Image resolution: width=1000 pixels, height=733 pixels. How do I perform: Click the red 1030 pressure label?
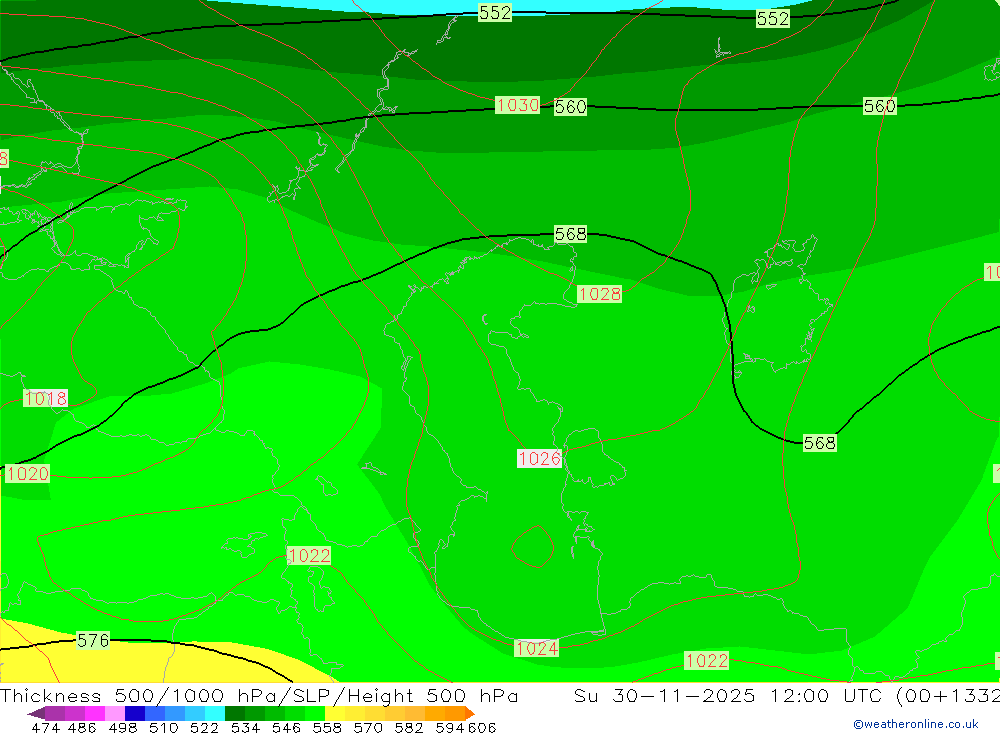coord(517,105)
